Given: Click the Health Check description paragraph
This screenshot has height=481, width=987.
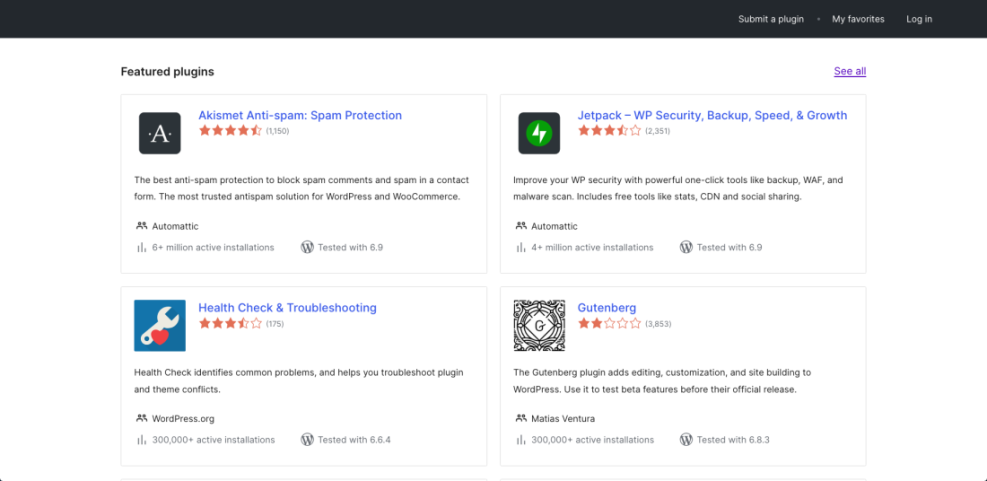Looking at the screenshot, I should click(x=299, y=381).
